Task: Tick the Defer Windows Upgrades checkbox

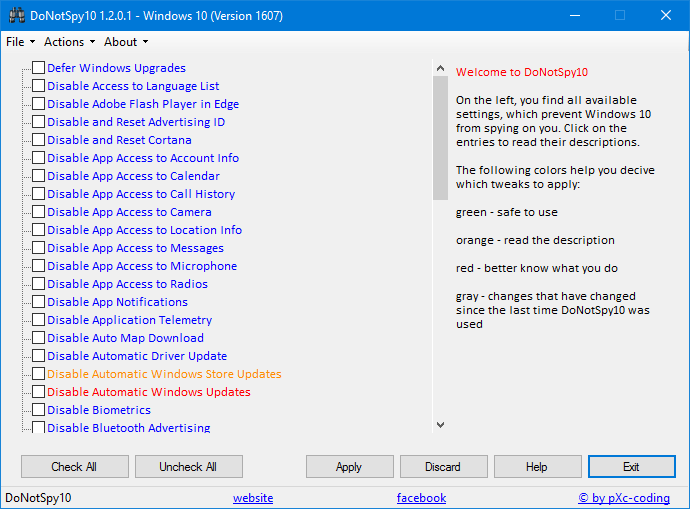Action: (x=38, y=68)
